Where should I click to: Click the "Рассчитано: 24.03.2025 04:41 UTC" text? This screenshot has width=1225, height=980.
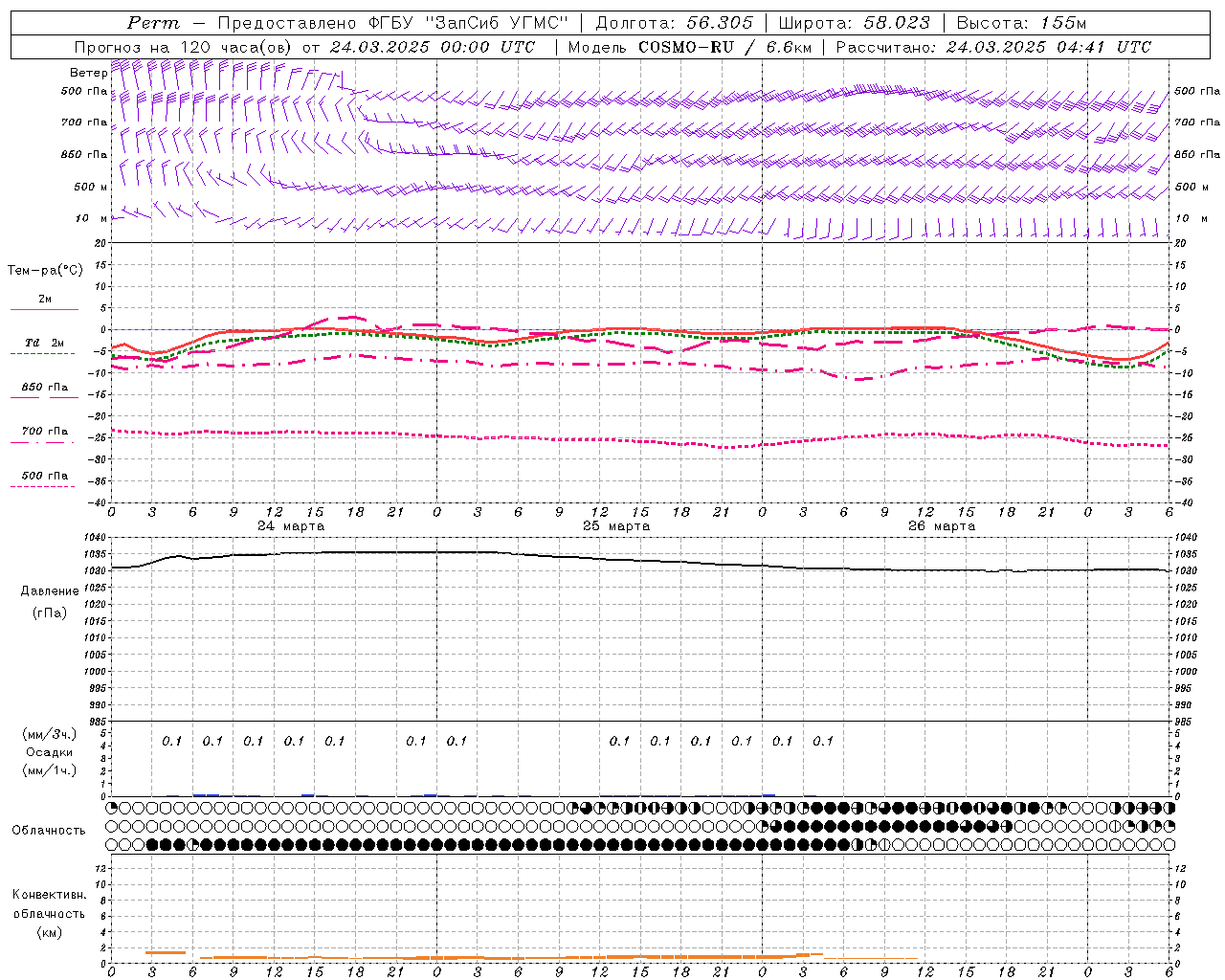[x=992, y=47]
